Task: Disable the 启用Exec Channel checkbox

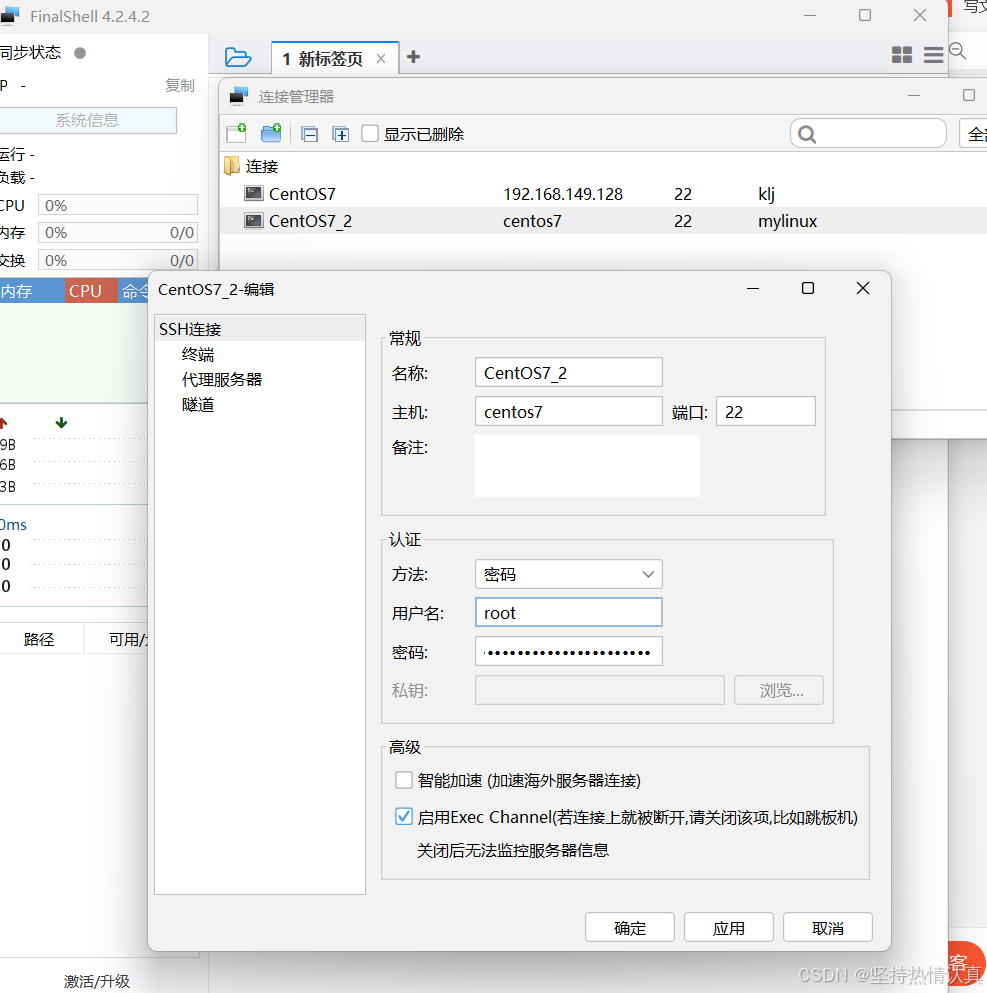Action: tap(403, 816)
